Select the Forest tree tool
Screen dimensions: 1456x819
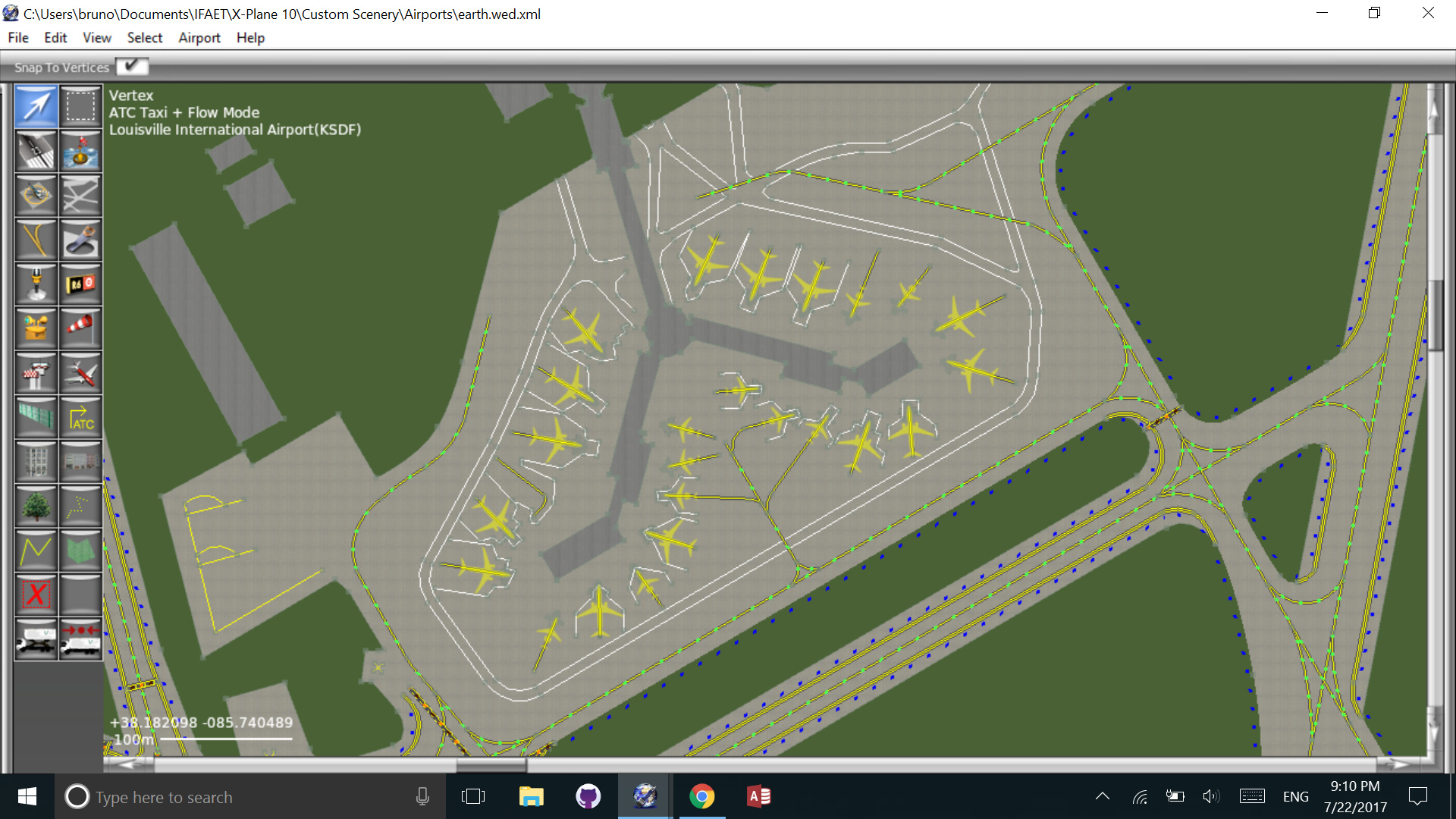click(x=36, y=506)
